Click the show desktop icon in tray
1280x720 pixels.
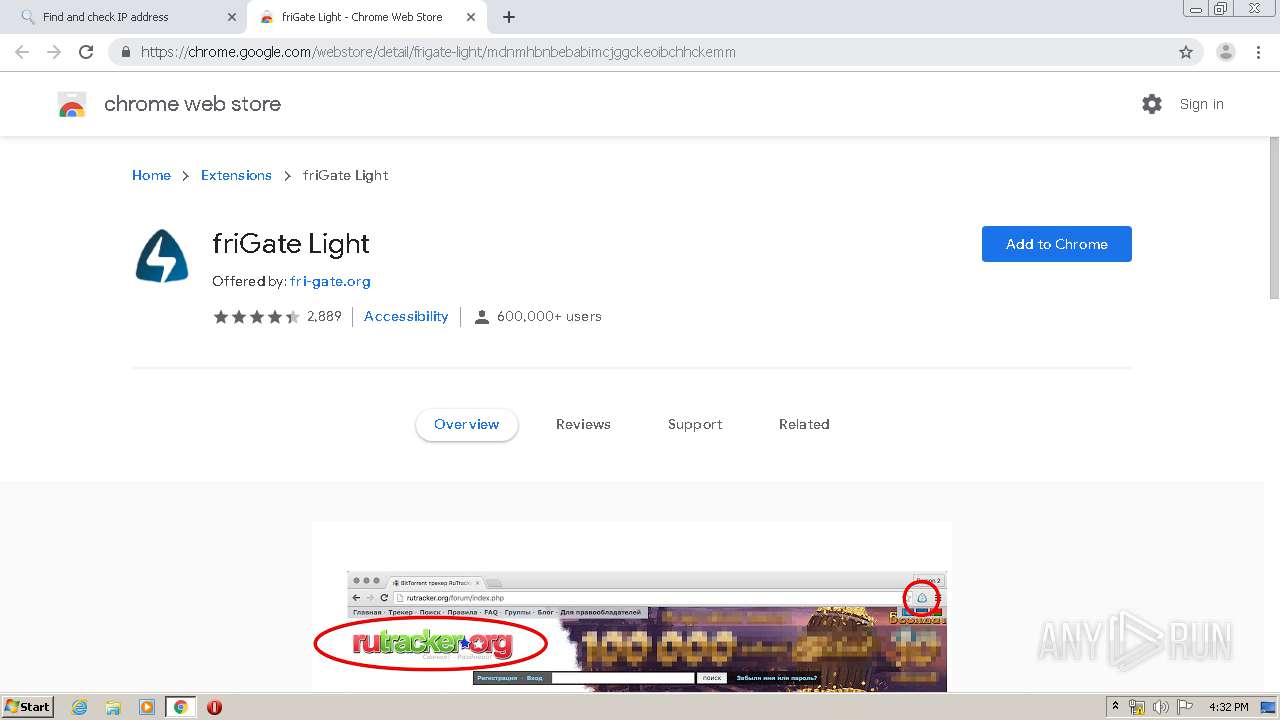1268,707
